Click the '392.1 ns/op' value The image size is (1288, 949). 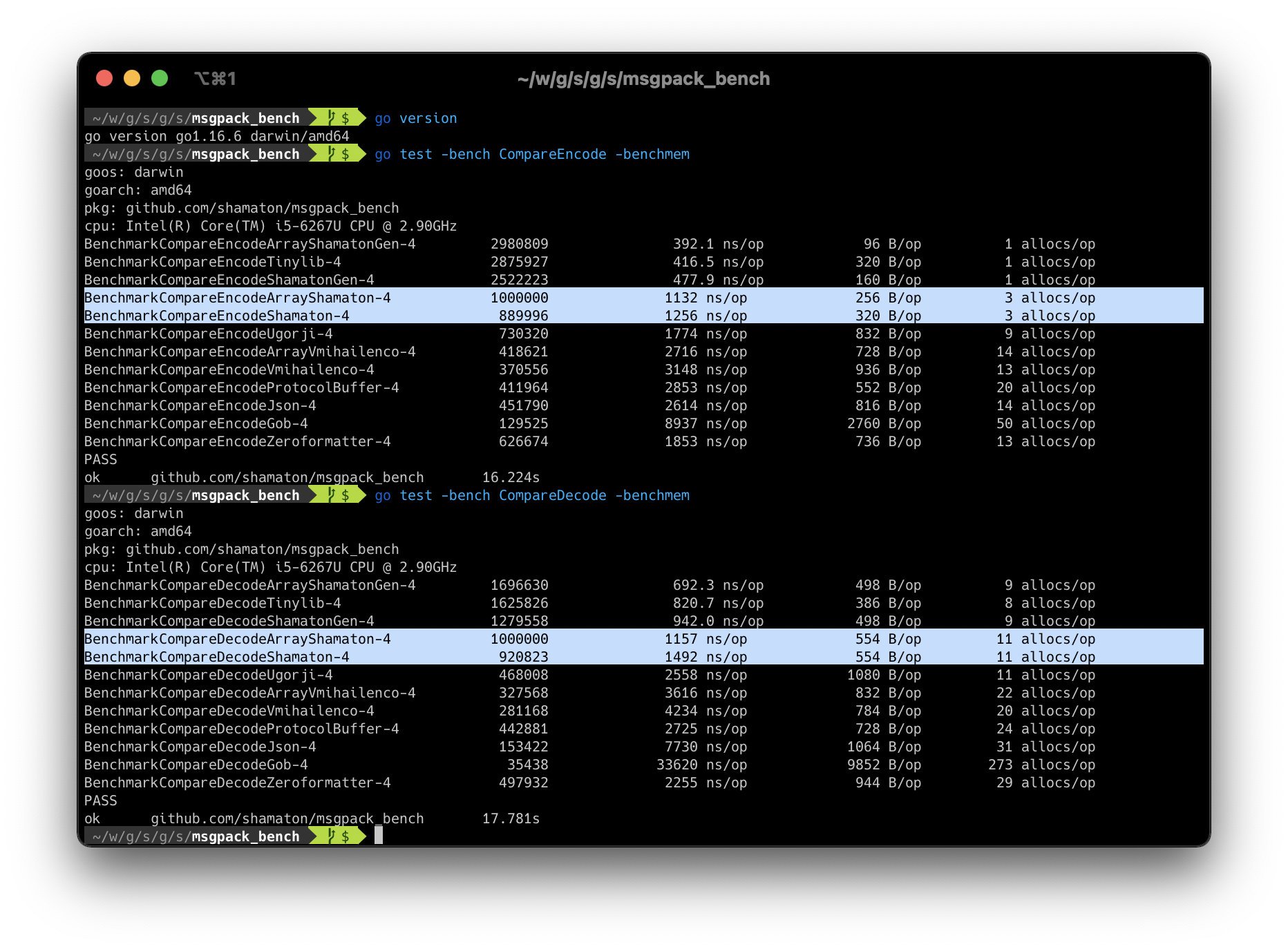(719, 244)
